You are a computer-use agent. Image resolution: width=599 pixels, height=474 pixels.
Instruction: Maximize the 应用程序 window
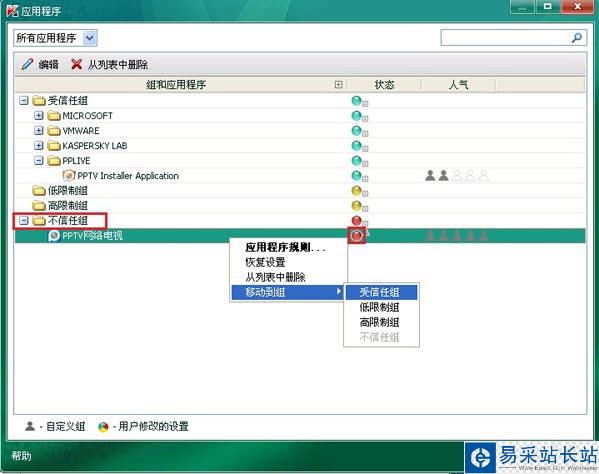[547, 7]
